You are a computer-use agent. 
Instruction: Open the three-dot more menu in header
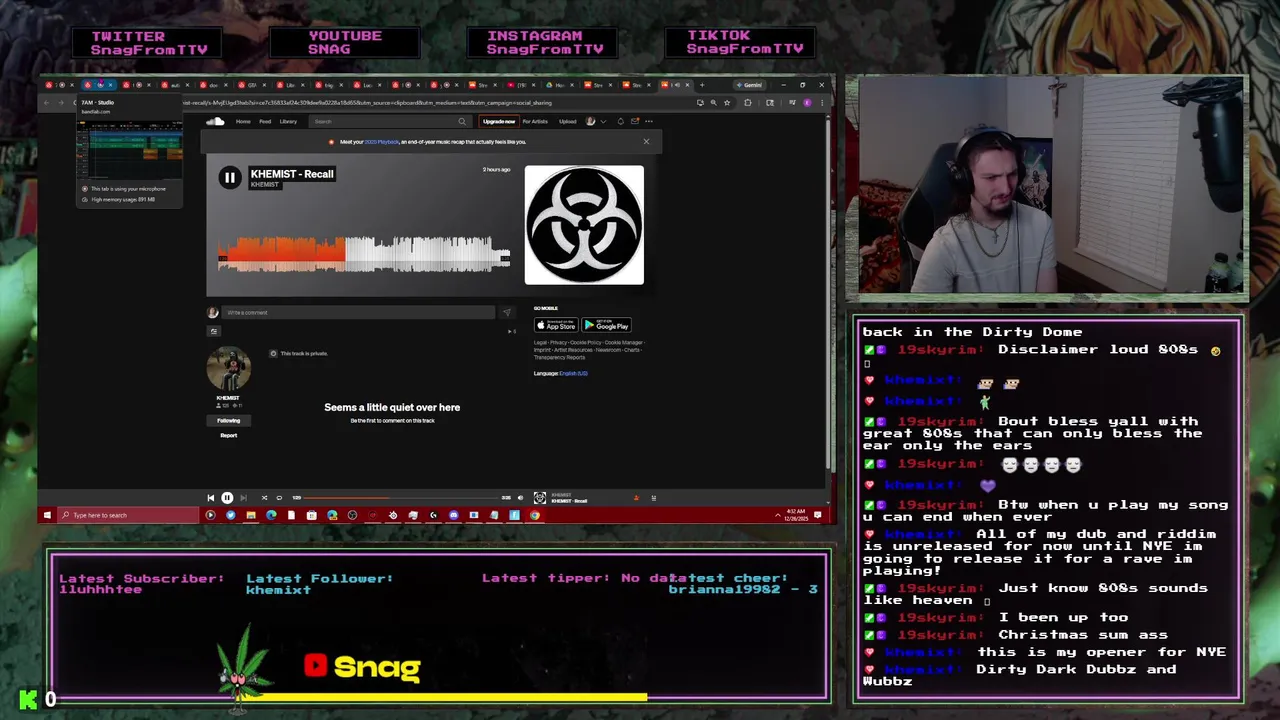[x=649, y=121]
